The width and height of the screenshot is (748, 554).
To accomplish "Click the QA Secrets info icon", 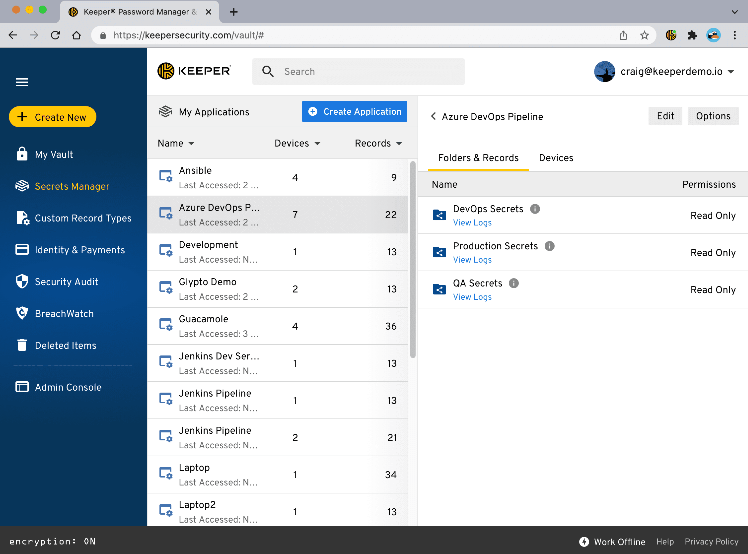I will click(x=514, y=283).
